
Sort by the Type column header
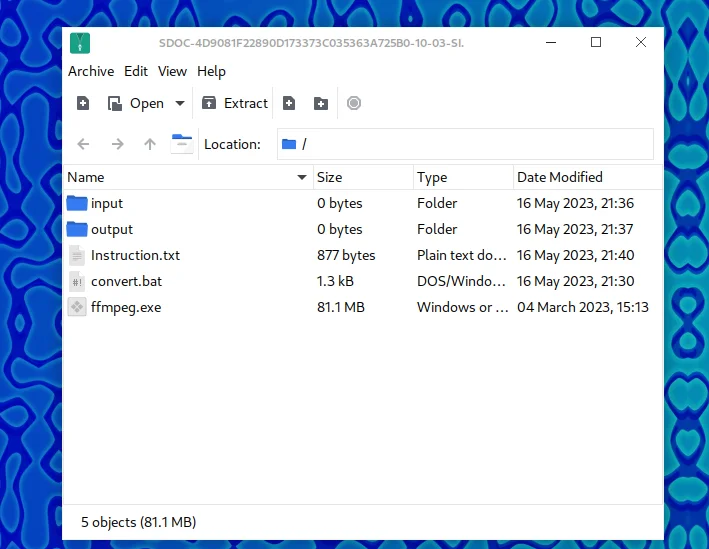[x=463, y=177]
